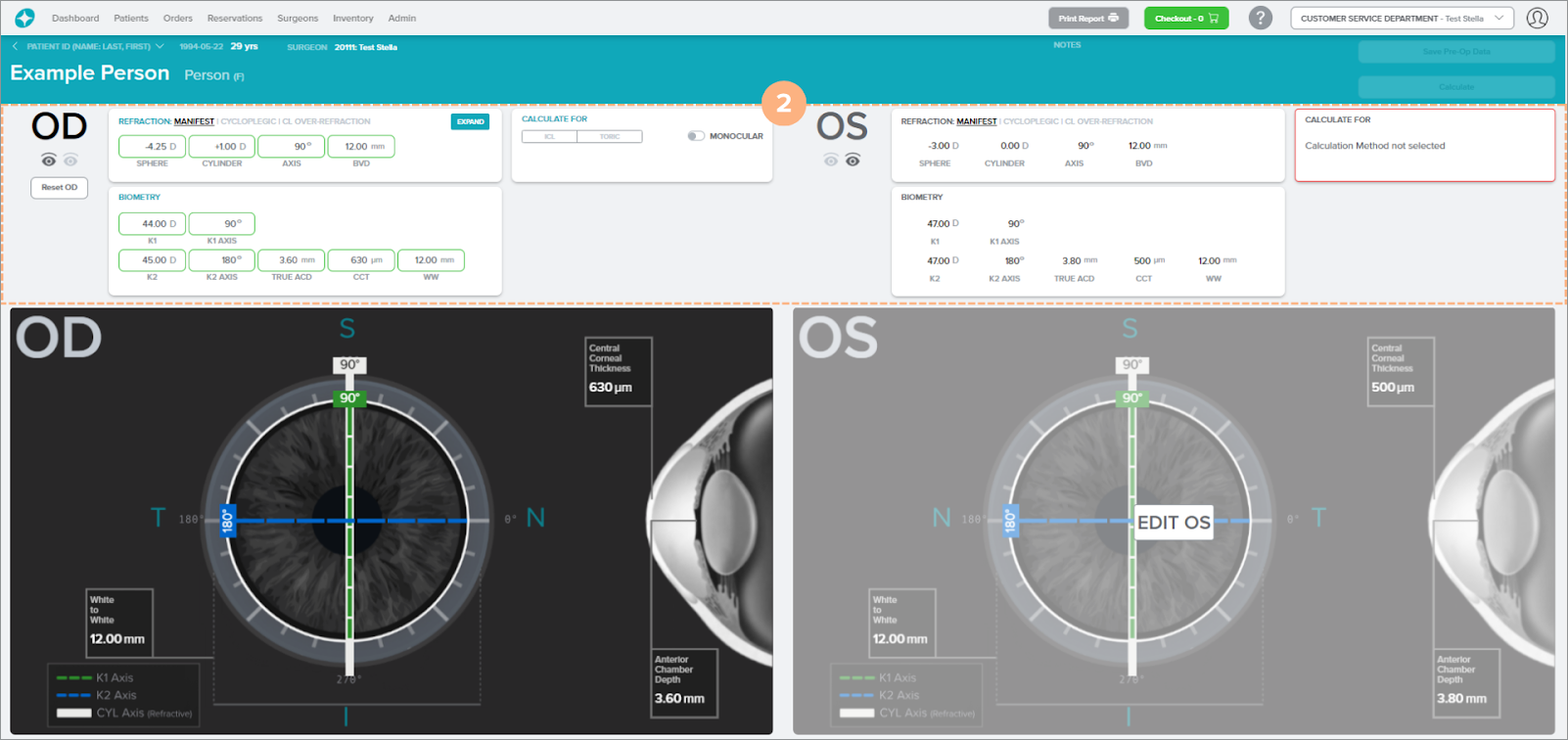Select the ICL calculation option
Screen dimensions: 1568x740
pos(550,137)
